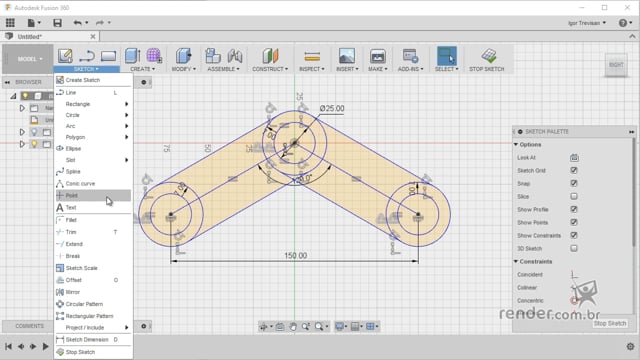Open the Insert image icon
Image resolution: width=640 pixels, height=360 pixels.
[x=347, y=56]
